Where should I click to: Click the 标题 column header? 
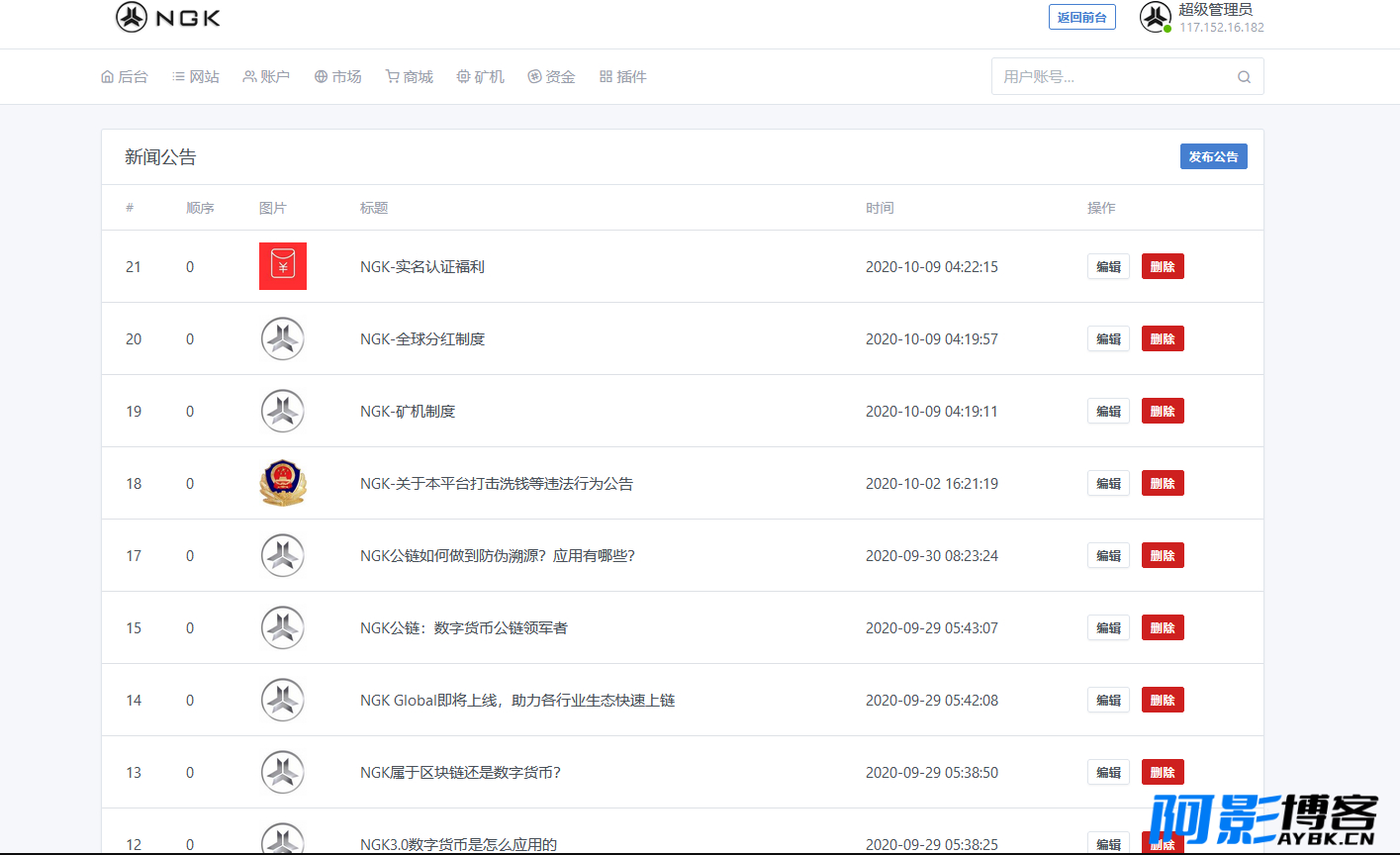(374, 208)
